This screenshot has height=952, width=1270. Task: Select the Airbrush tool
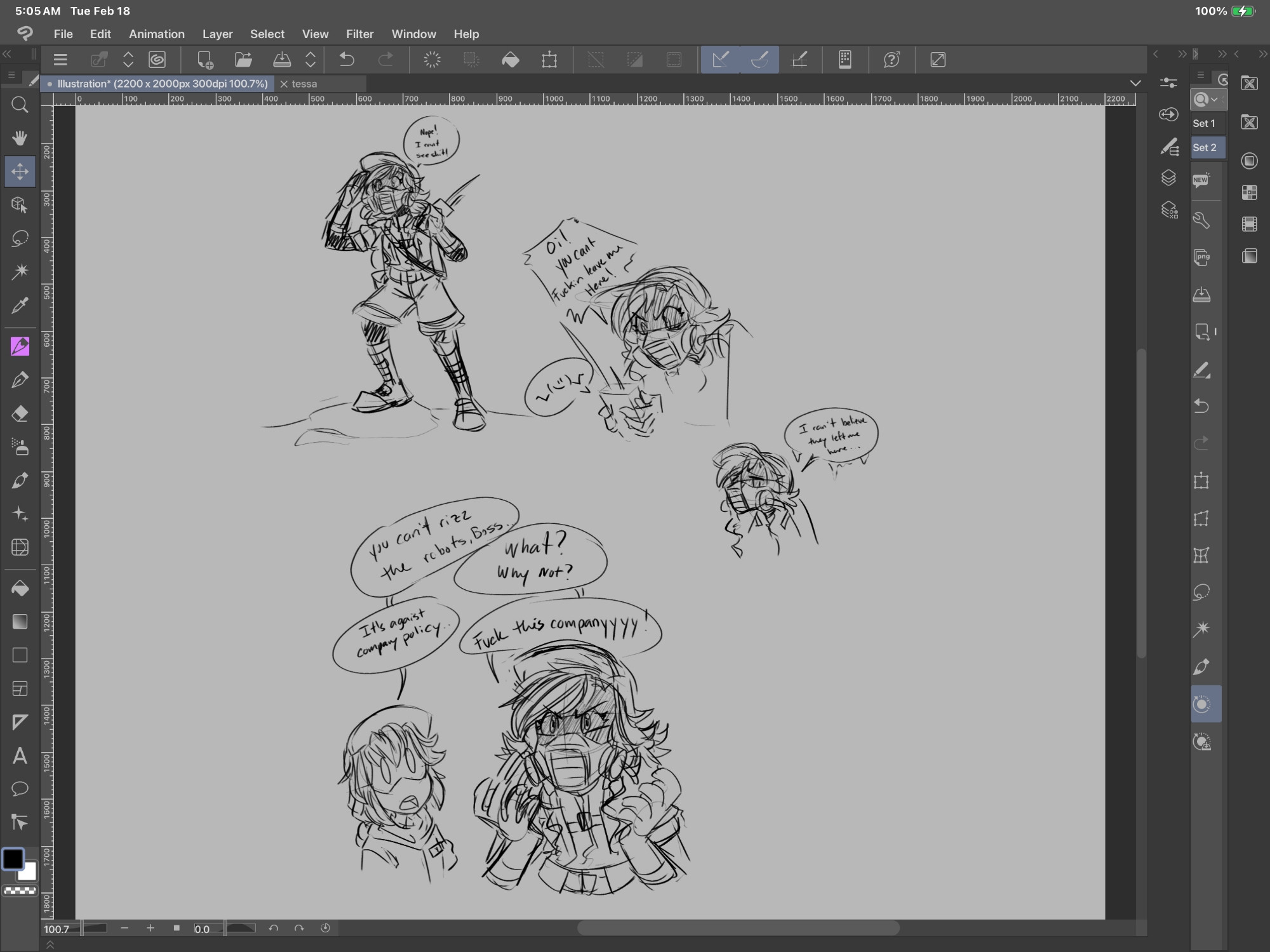[20, 447]
